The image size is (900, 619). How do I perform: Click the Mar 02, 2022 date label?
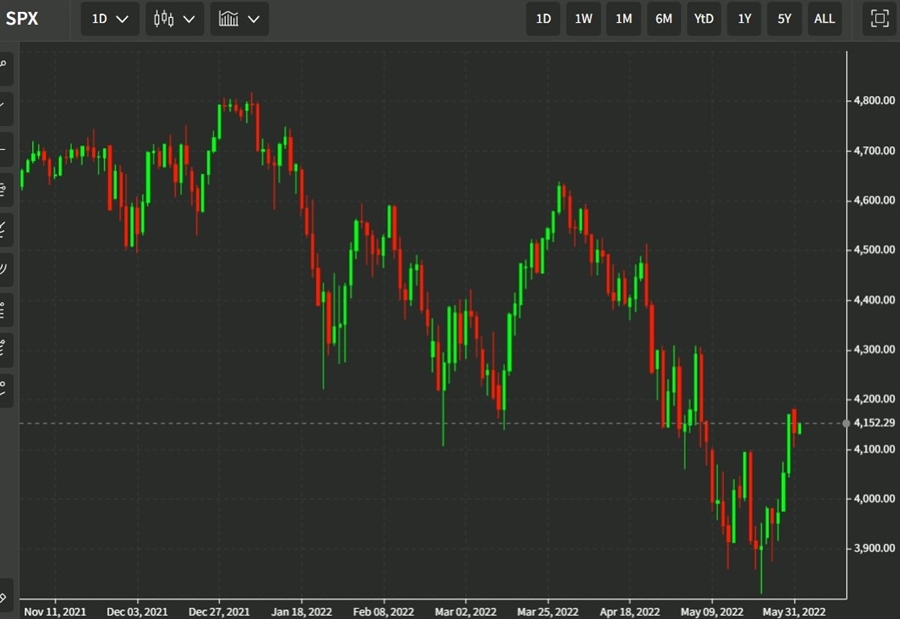tap(465, 612)
